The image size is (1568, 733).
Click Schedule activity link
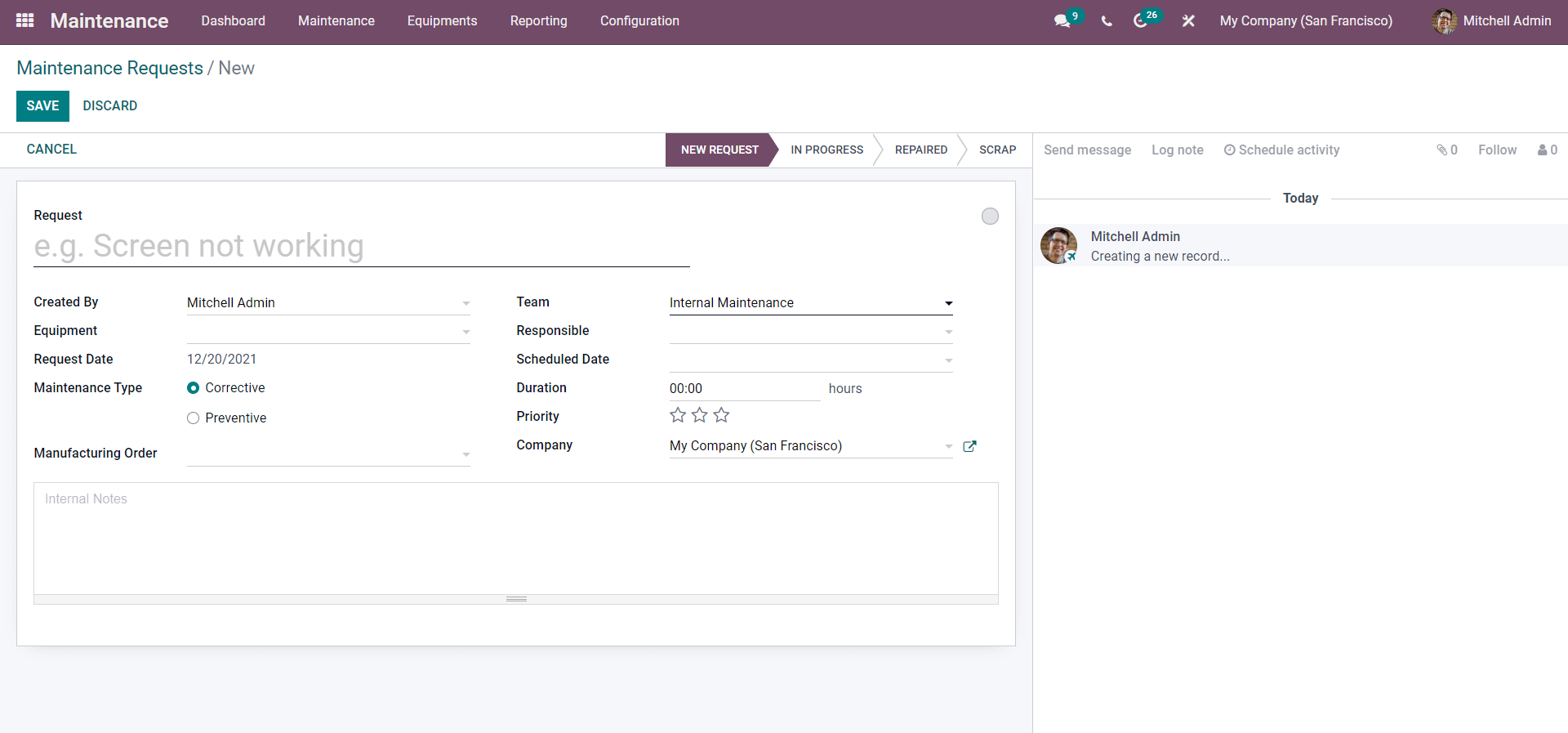tap(1281, 150)
